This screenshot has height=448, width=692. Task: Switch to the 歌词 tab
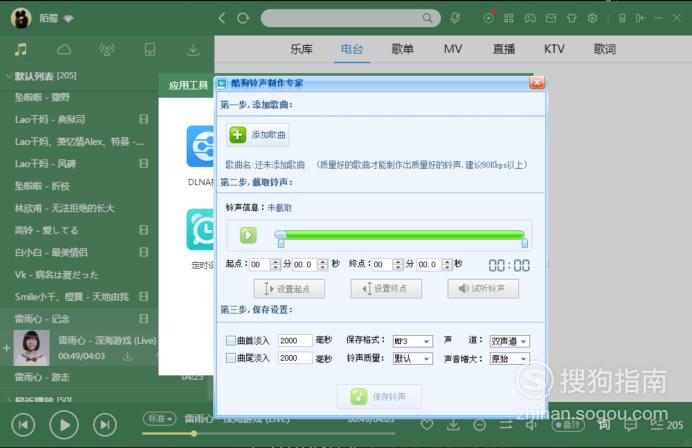(605, 49)
